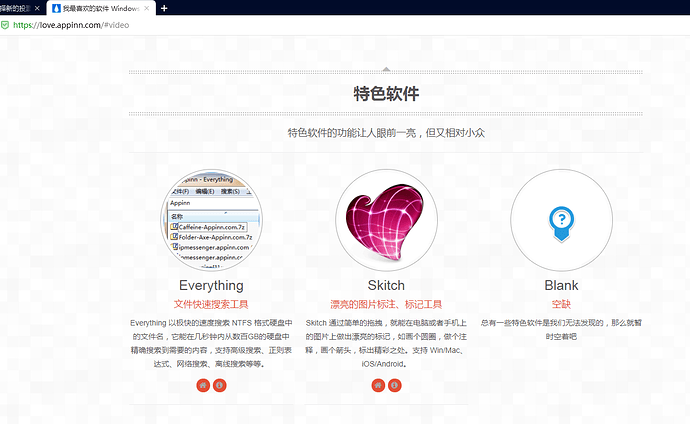
Task: Click the 特色软件 section heading
Action: [x=386, y=93]
